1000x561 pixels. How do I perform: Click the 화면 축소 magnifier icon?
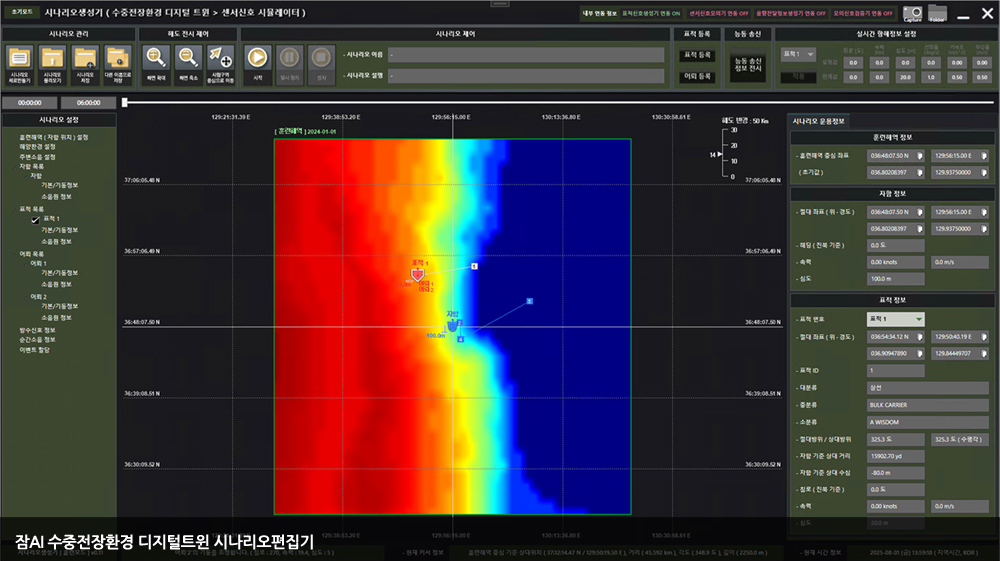tap(188, 58)
